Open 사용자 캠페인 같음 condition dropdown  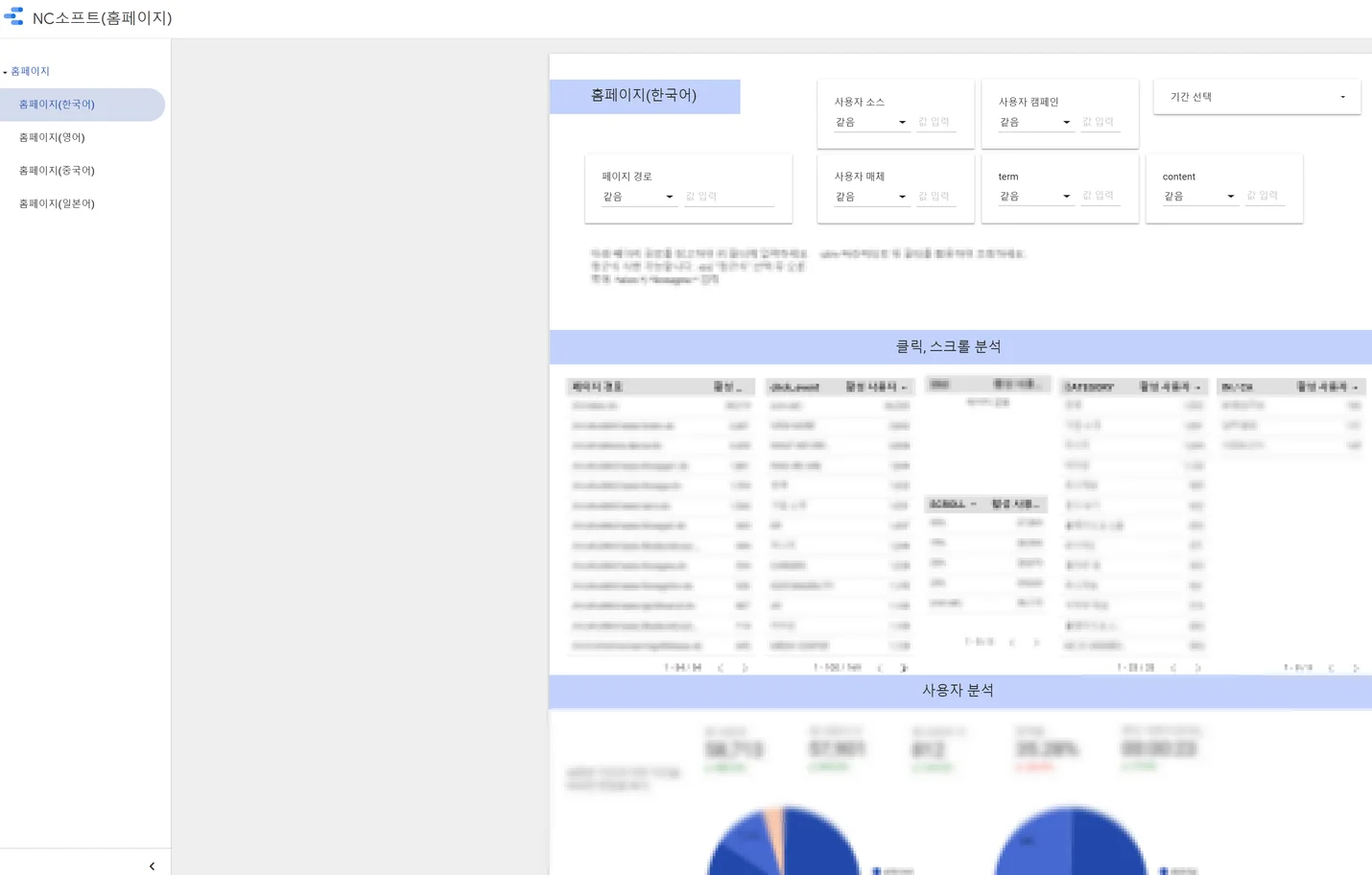pos(1034,122)
